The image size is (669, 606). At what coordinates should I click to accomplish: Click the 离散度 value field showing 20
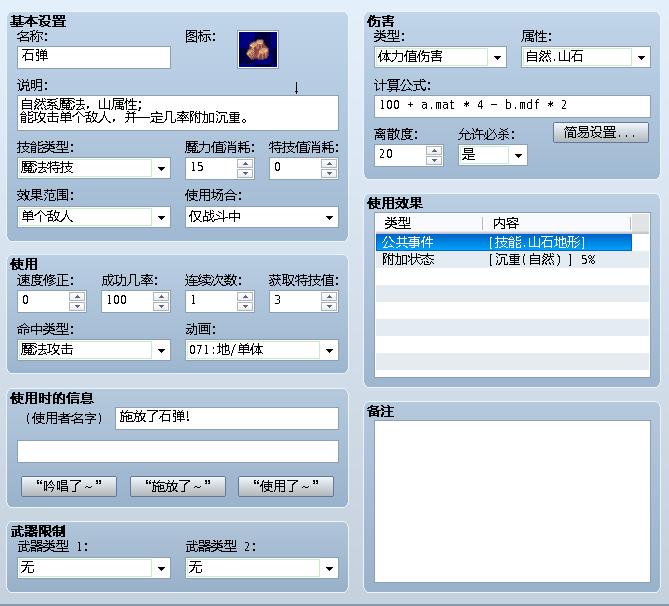400,155
